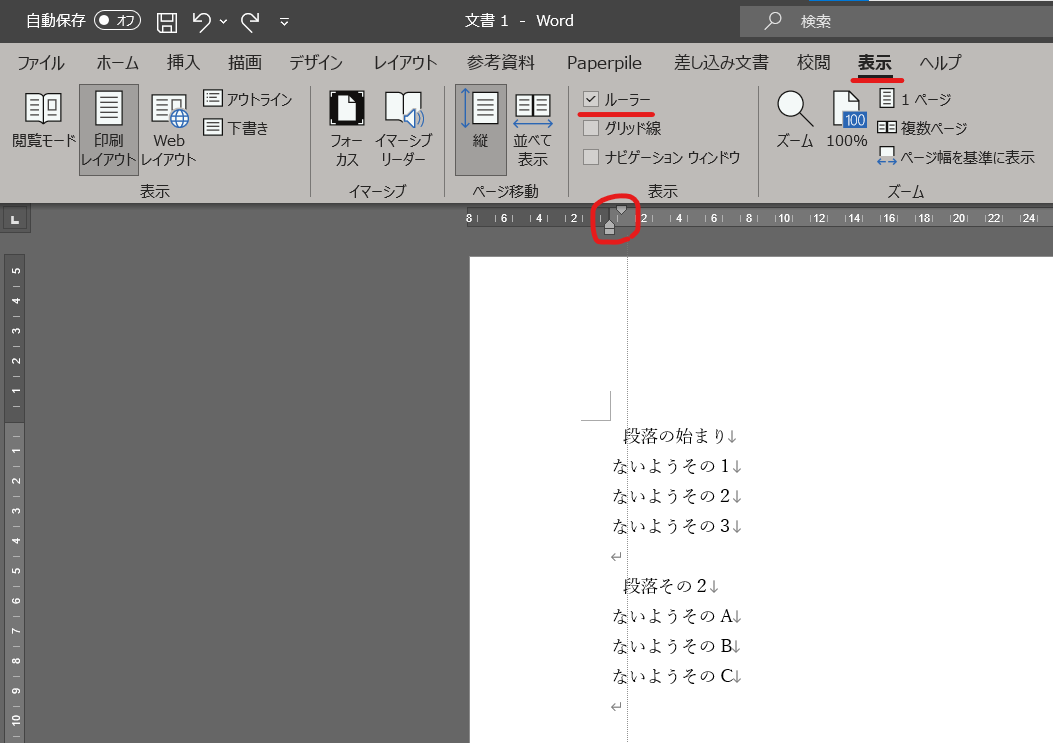Click the line ないようその 1
The height and width of the screenshot is (743, 1053).
click(x=676, y=466)
